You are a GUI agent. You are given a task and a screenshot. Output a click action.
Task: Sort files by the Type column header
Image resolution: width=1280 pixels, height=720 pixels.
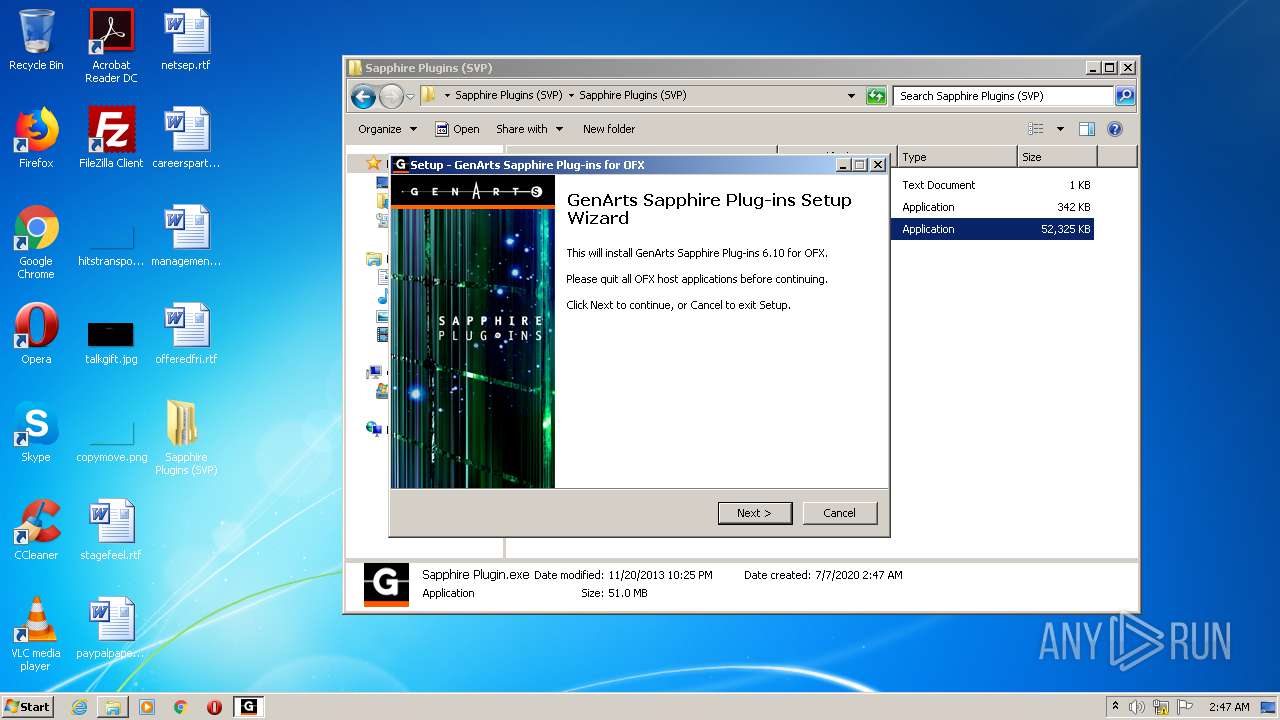tap(957, 157)
